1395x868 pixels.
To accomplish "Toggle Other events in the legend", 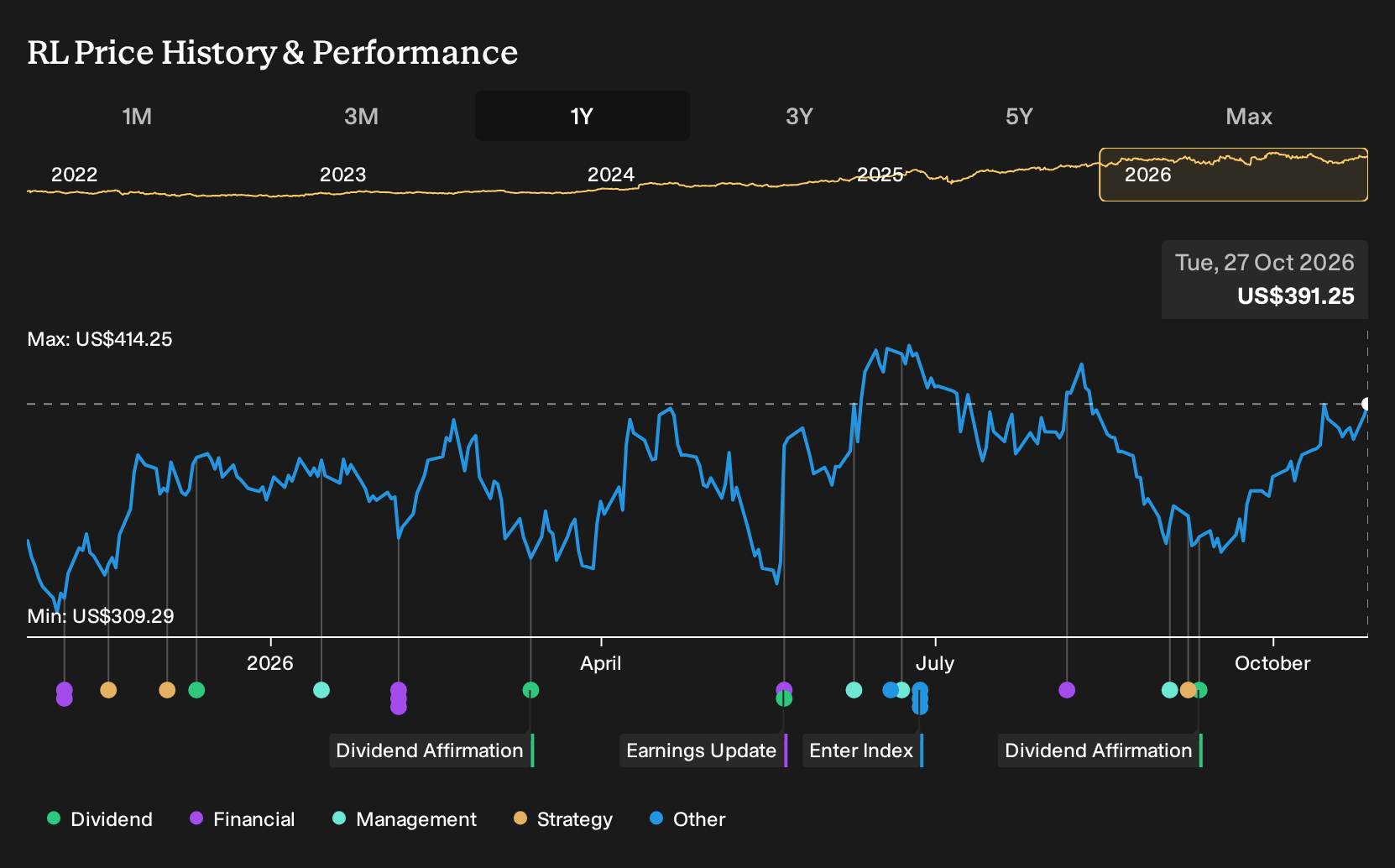I will coord(687,818).
